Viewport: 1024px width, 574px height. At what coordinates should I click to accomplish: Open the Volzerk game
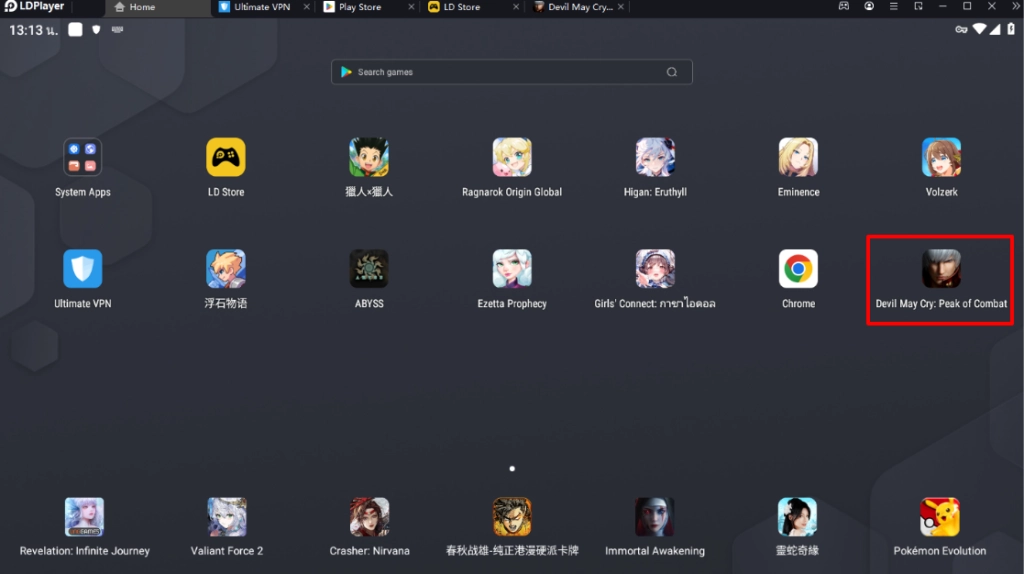[941, 157]
